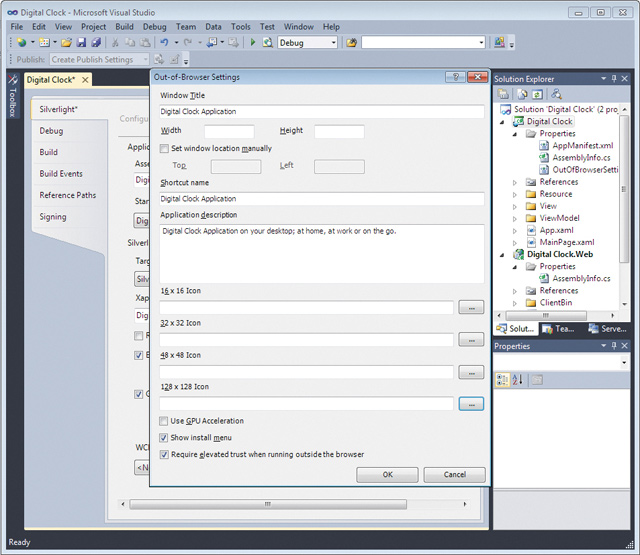Viewport: 640px width, 555px height.
Task: Open the Project menu
Action: 93,27
